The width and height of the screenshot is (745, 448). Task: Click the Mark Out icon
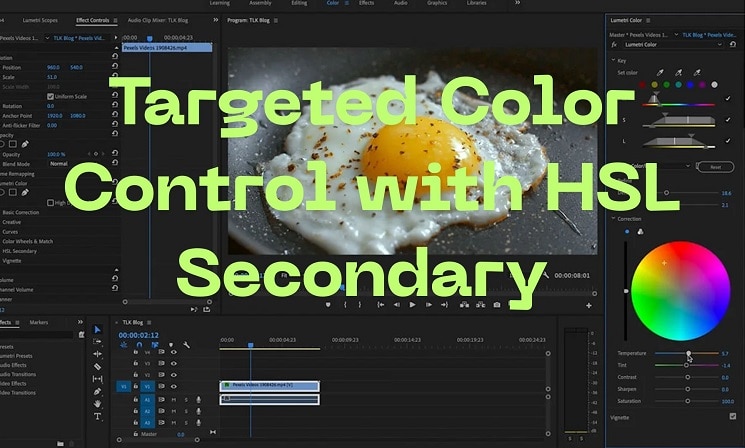pos(360,305)
